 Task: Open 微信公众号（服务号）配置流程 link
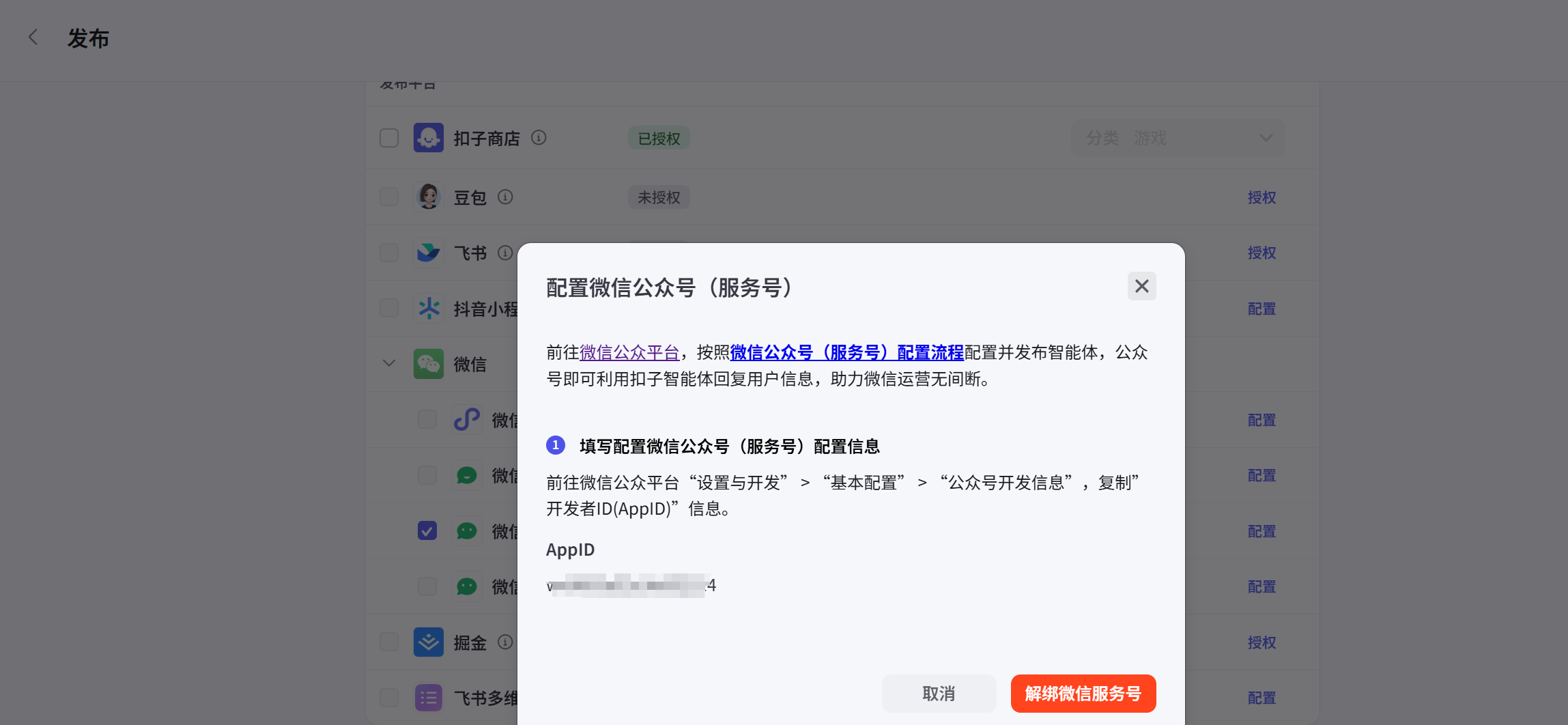pos(846,352)
